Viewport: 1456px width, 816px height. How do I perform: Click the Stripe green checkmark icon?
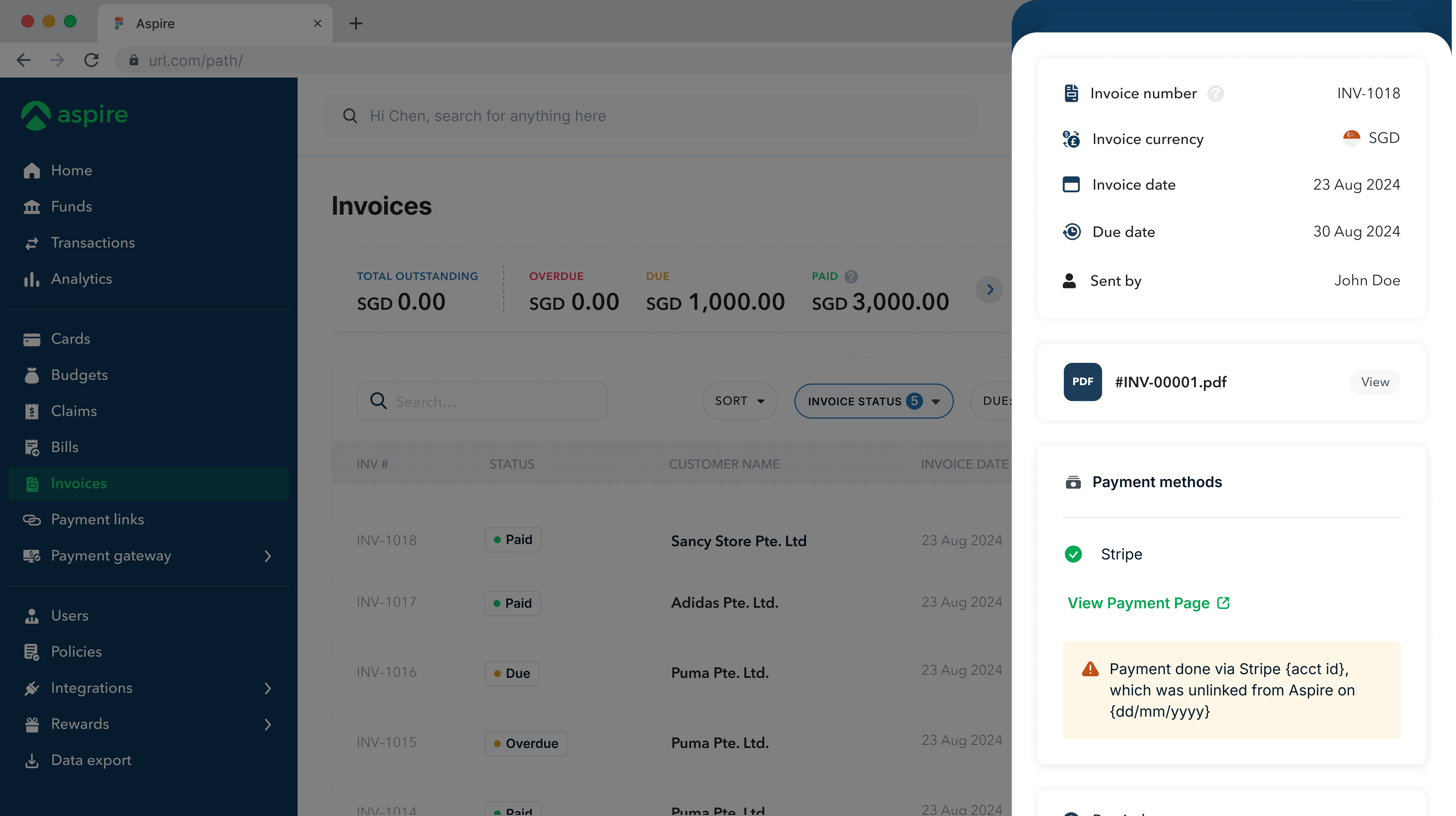click(1073, 554)
